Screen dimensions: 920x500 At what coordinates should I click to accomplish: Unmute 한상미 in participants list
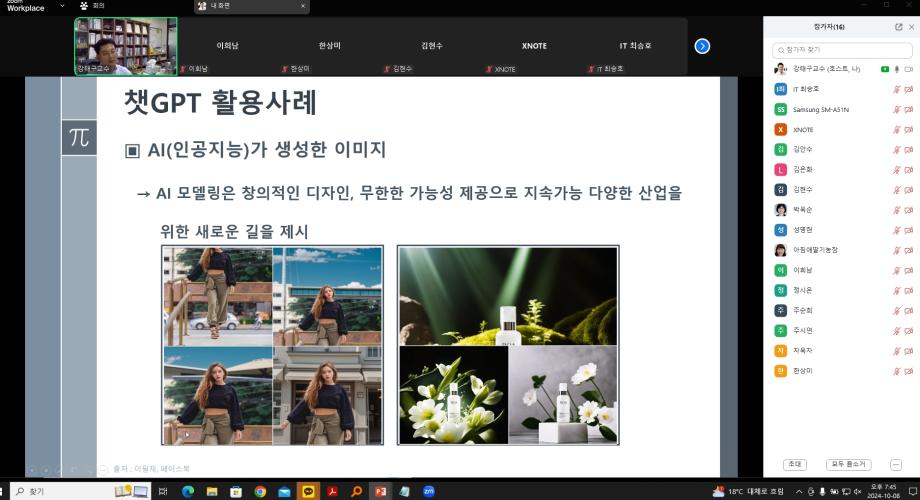897,371
